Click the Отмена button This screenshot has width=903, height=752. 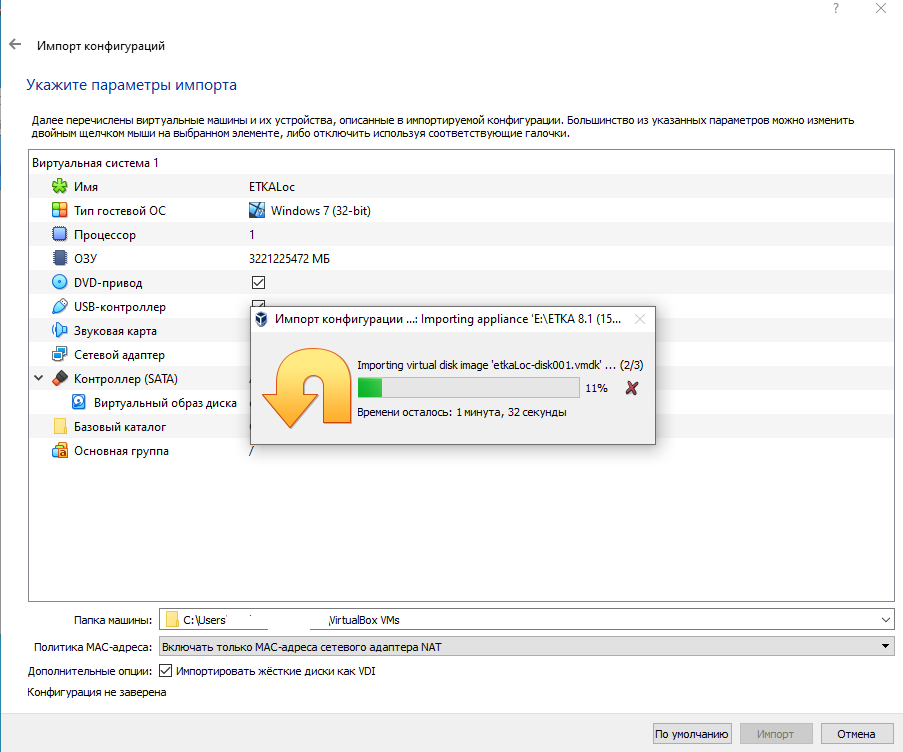click(x=856, y=734)
